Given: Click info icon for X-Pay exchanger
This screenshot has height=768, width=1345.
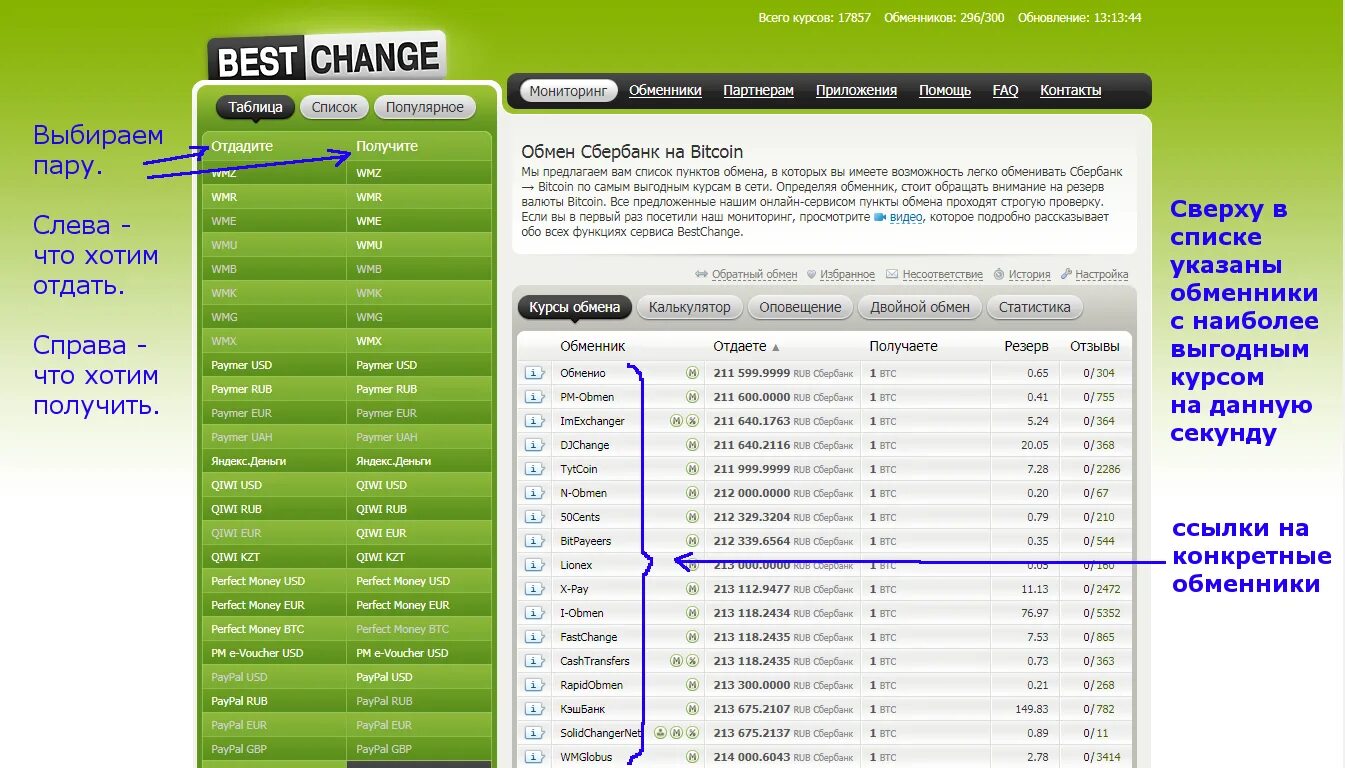Looking at the screenshot, I should click(535, 589).
